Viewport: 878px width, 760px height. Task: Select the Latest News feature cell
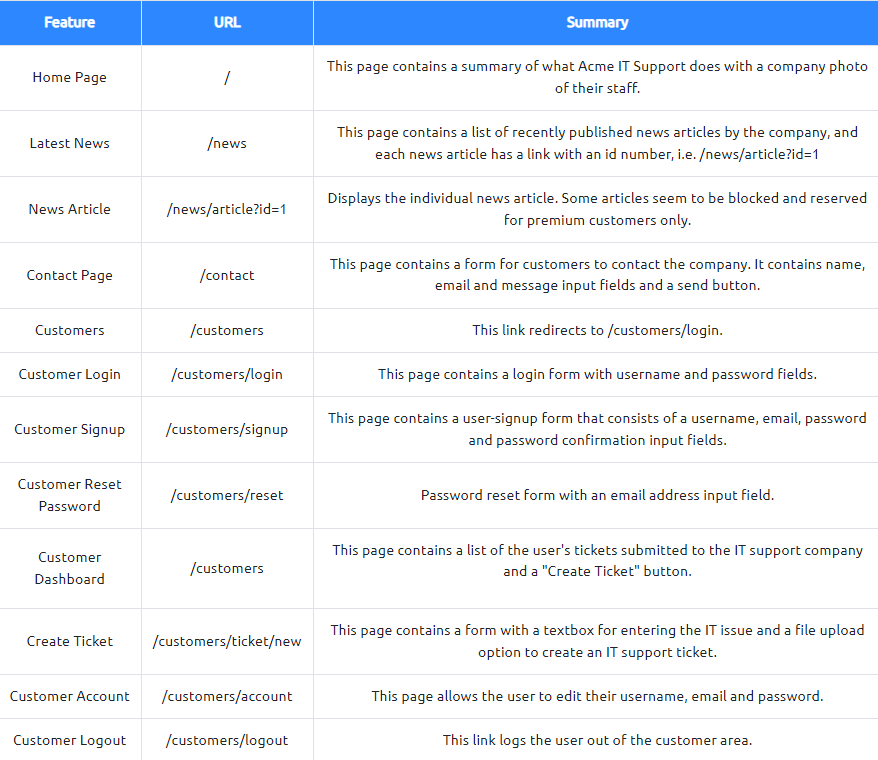(x=69, y=143)
